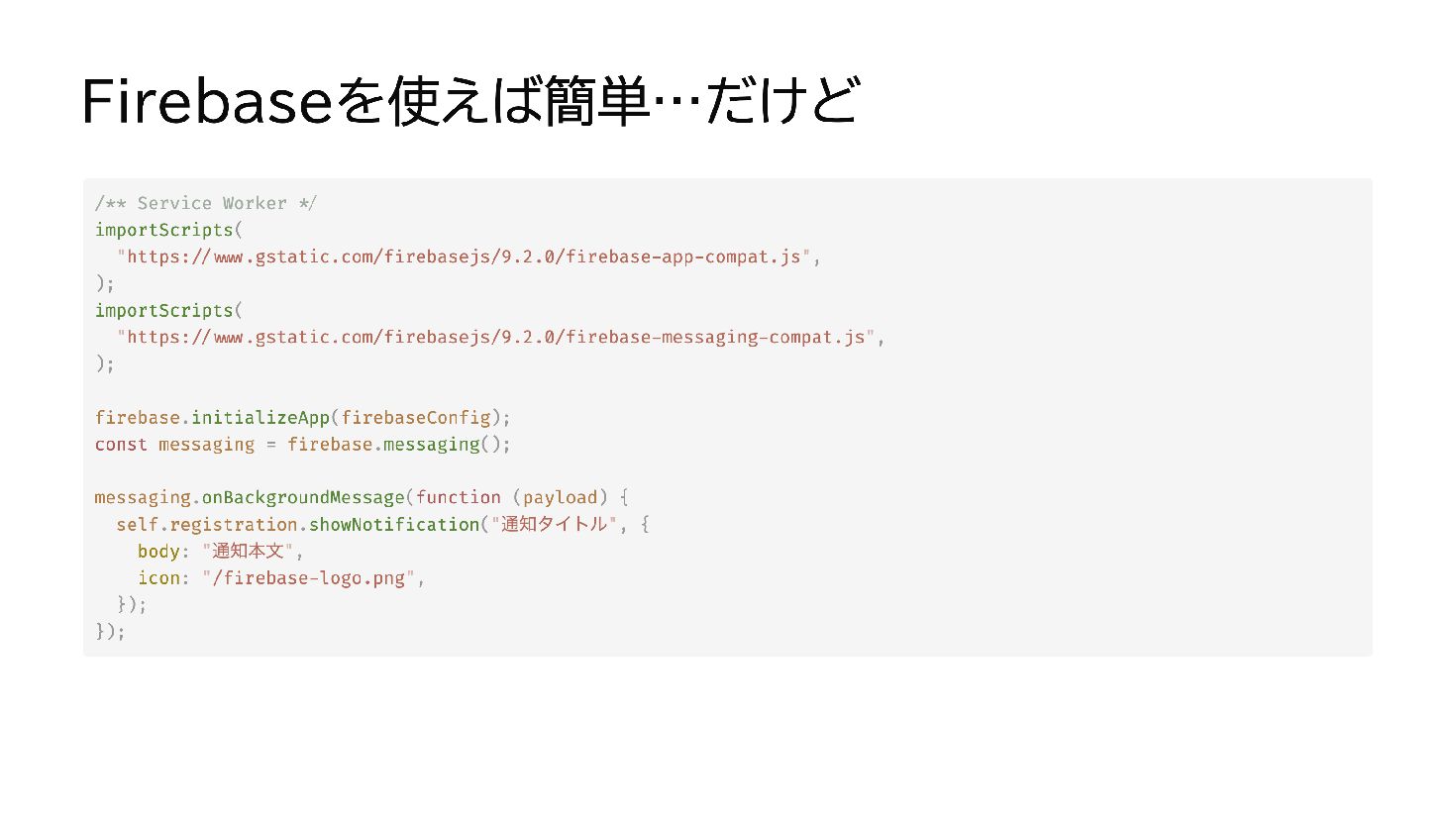Image resolution: width=1456 pixels, height=820 pixels.
Task: Select the firebaseConfig argument
Action: tap(416, 417)
